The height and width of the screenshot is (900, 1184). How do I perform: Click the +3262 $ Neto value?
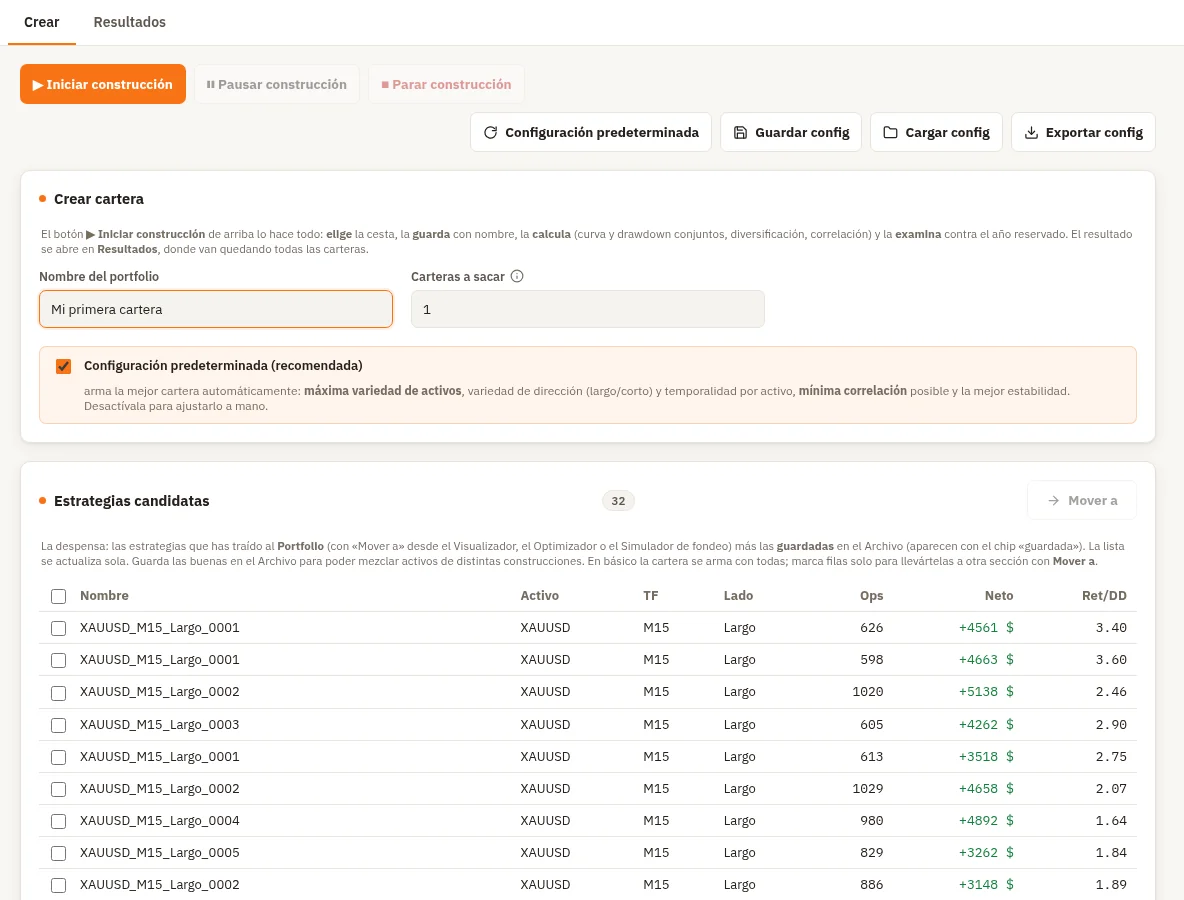986,852
